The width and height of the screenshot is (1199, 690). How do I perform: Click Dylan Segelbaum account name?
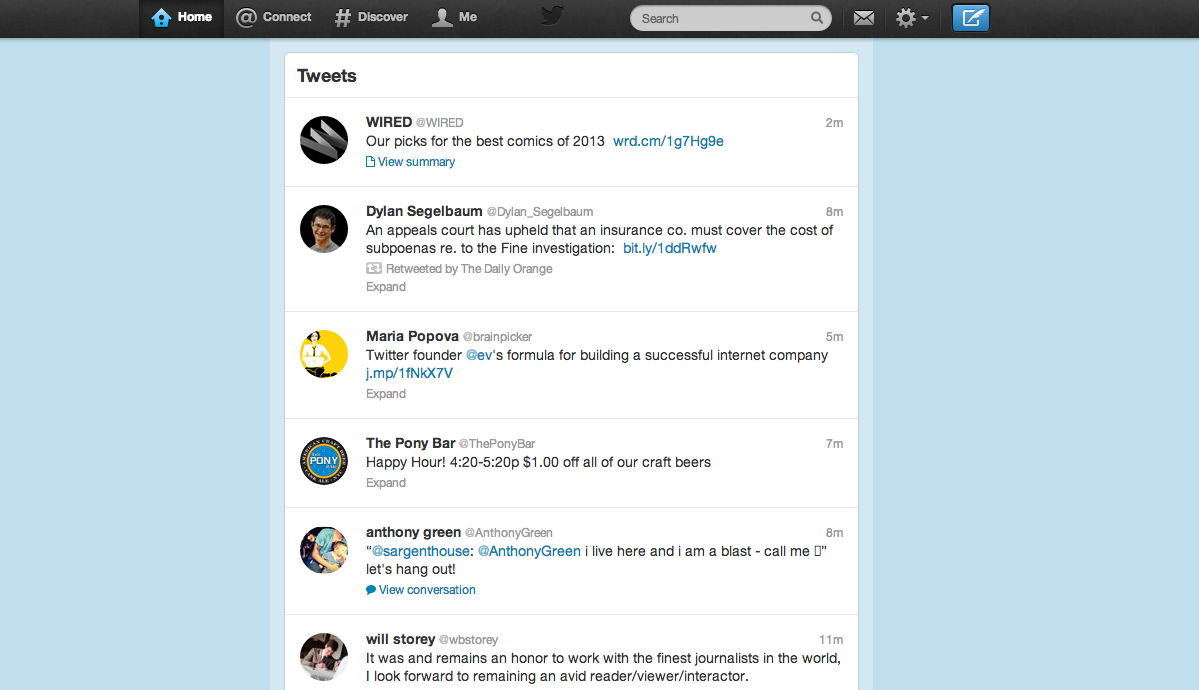[x=424, y=211]
